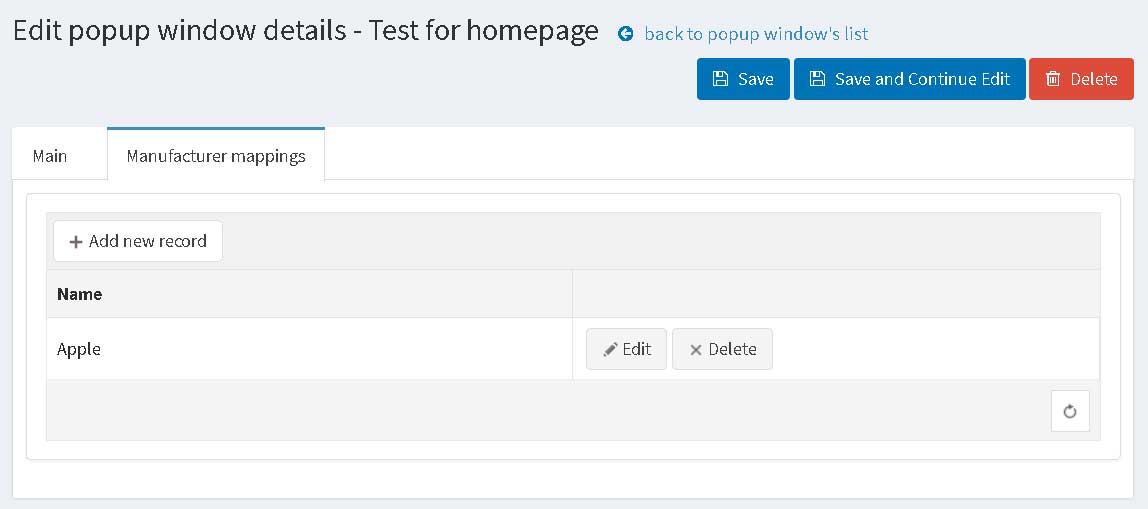The width and height of the screenshot is (1148, 509).
Task: Delete the Apple mapping record
Action: tap(723, 349)
